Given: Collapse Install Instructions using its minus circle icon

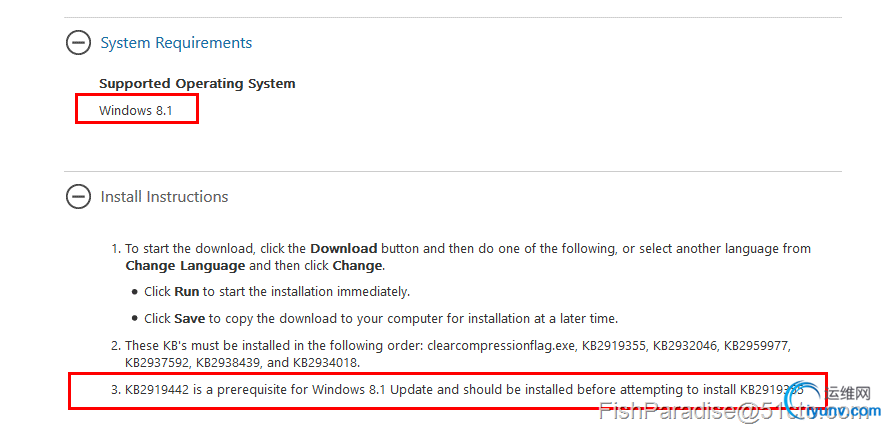Looking at the screenshot, I should point(77,196).
